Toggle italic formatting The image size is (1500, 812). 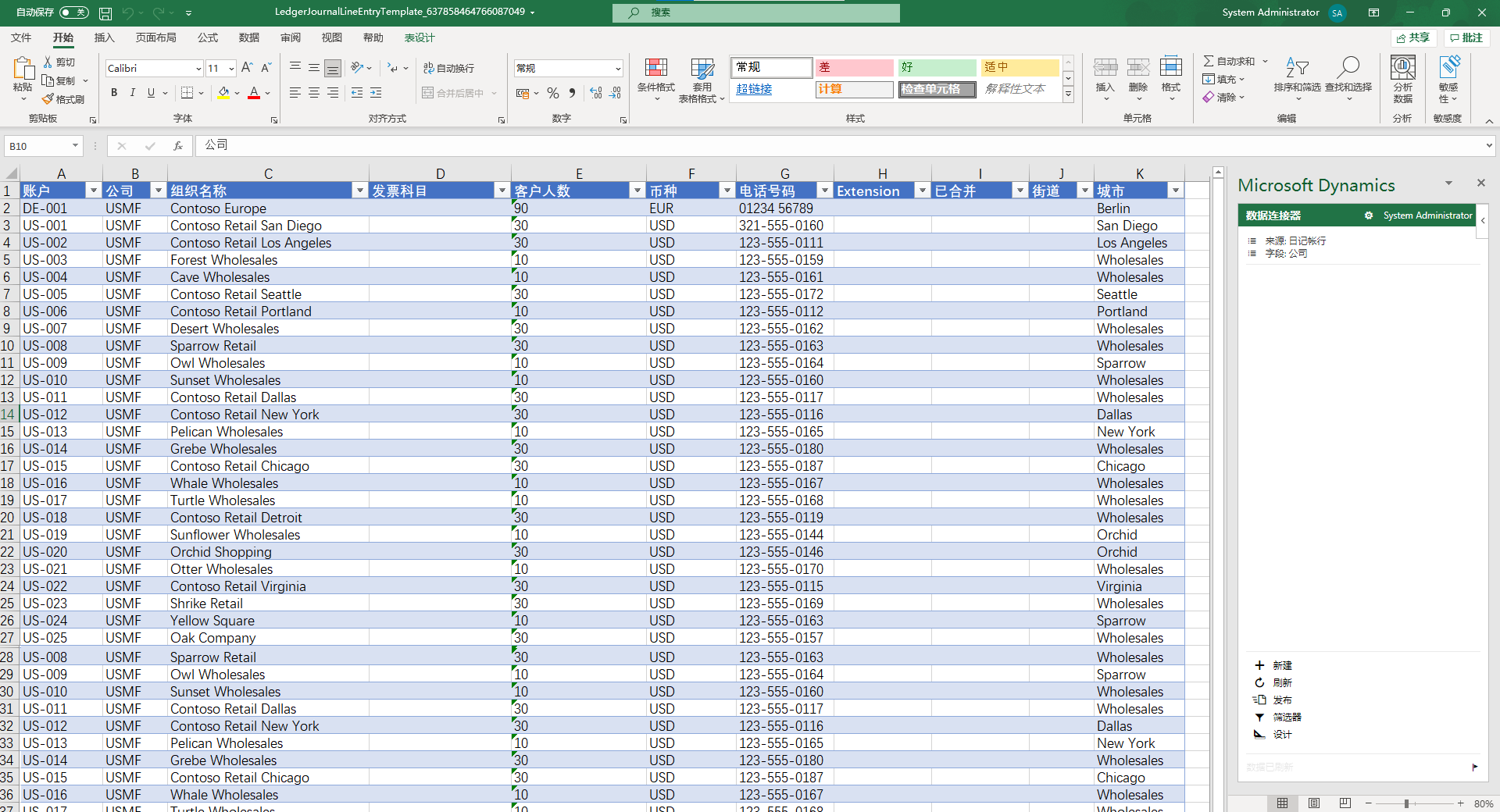pyautogui.click(x=133, y=93)
